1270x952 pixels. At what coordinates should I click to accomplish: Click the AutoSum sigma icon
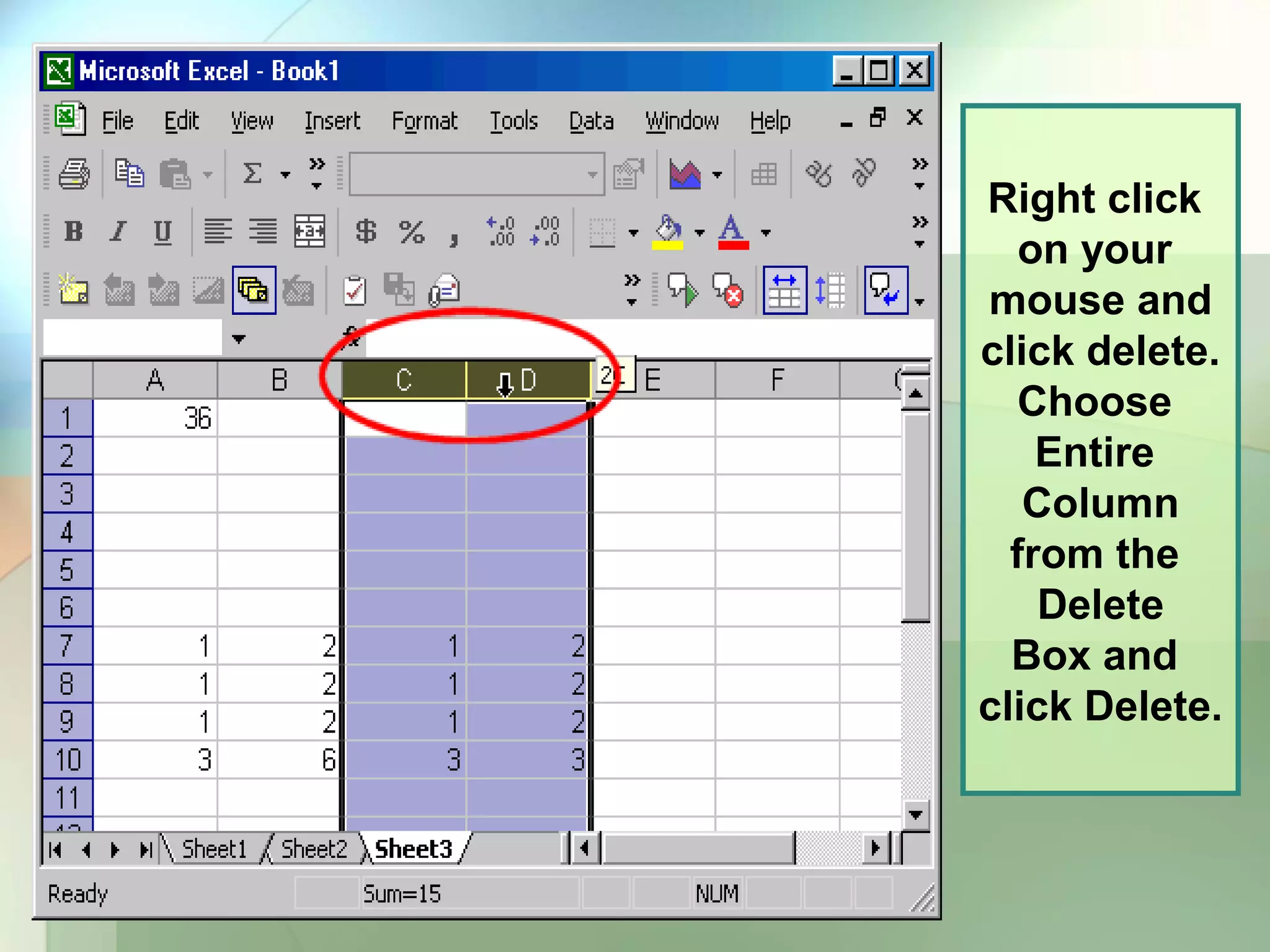point(252,174)
